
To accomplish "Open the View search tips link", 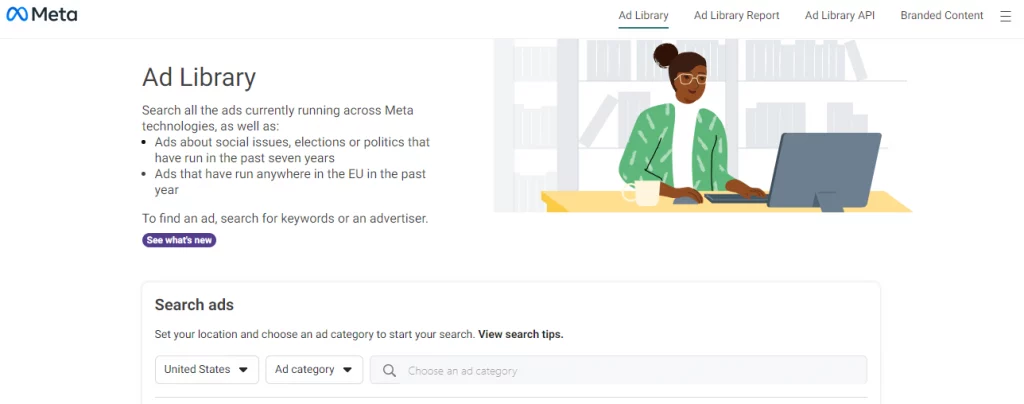I will (520, 334).
